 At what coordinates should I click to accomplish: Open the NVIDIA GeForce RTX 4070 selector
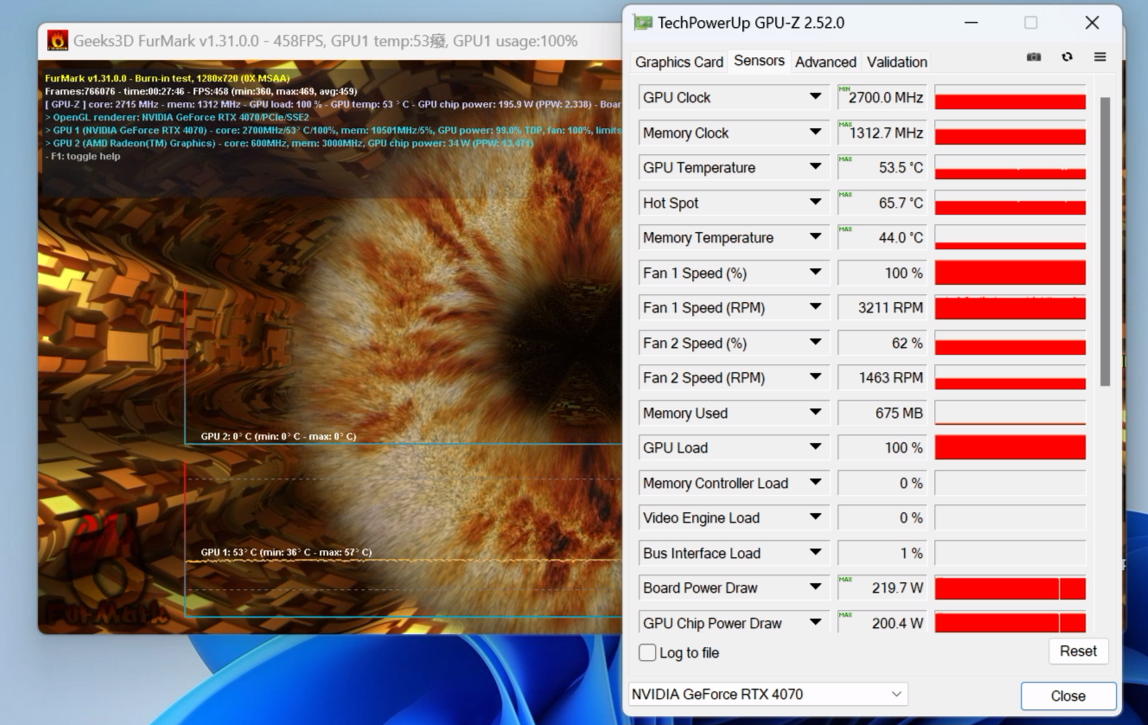point(767,694)
